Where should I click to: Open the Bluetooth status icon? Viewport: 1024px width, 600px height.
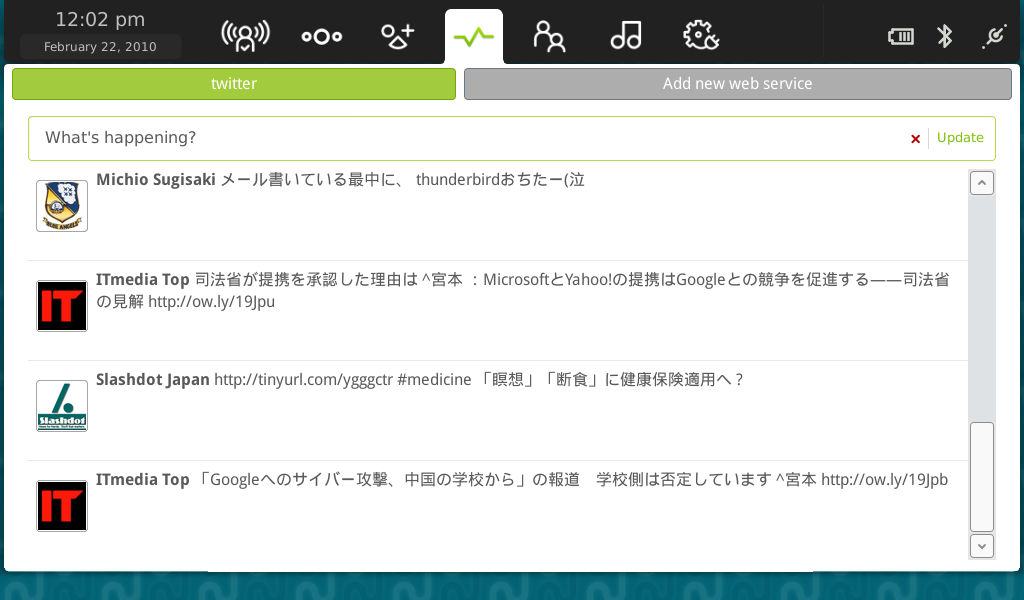click(944, 36)
